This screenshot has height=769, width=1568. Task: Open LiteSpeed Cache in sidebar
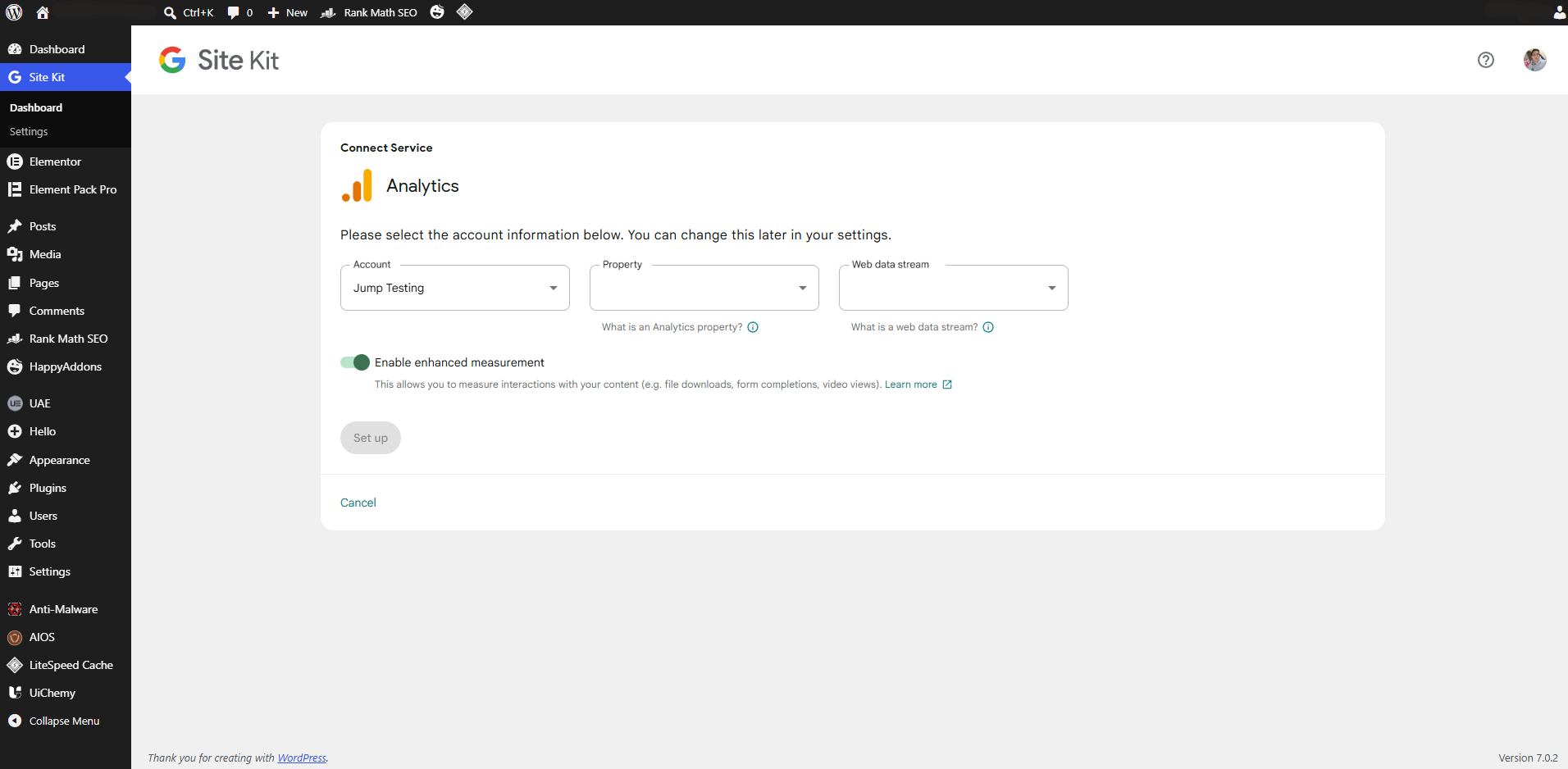tap(66, 665)
